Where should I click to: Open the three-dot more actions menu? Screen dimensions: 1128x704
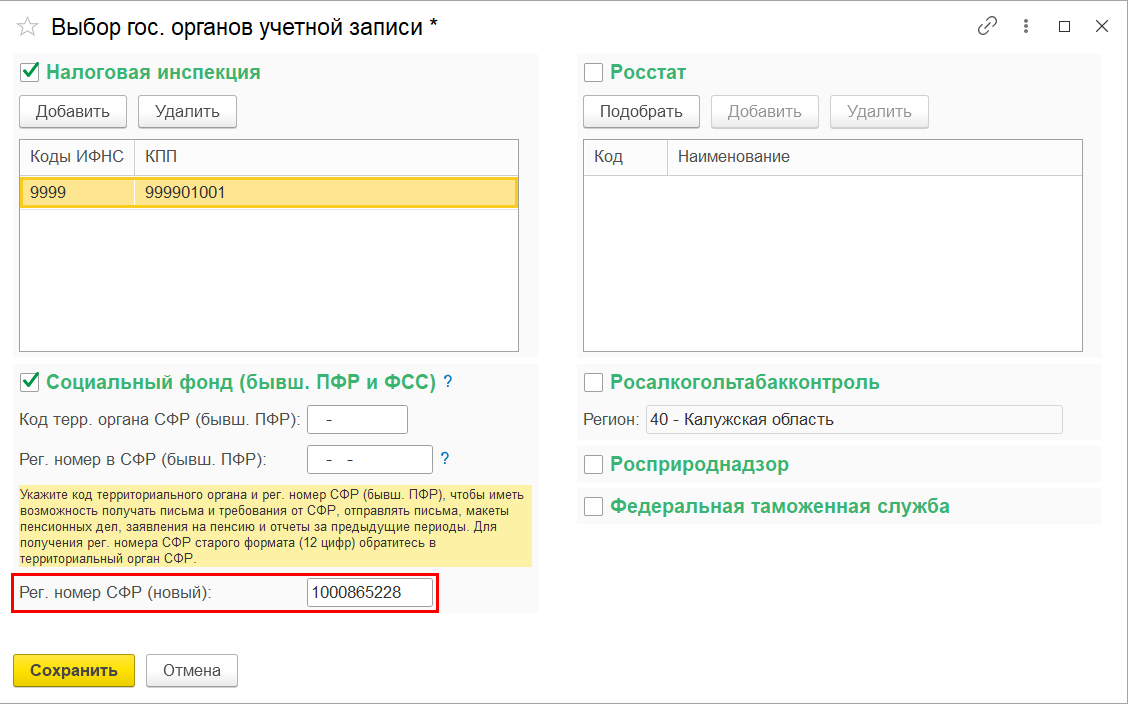coord(1026,27)
